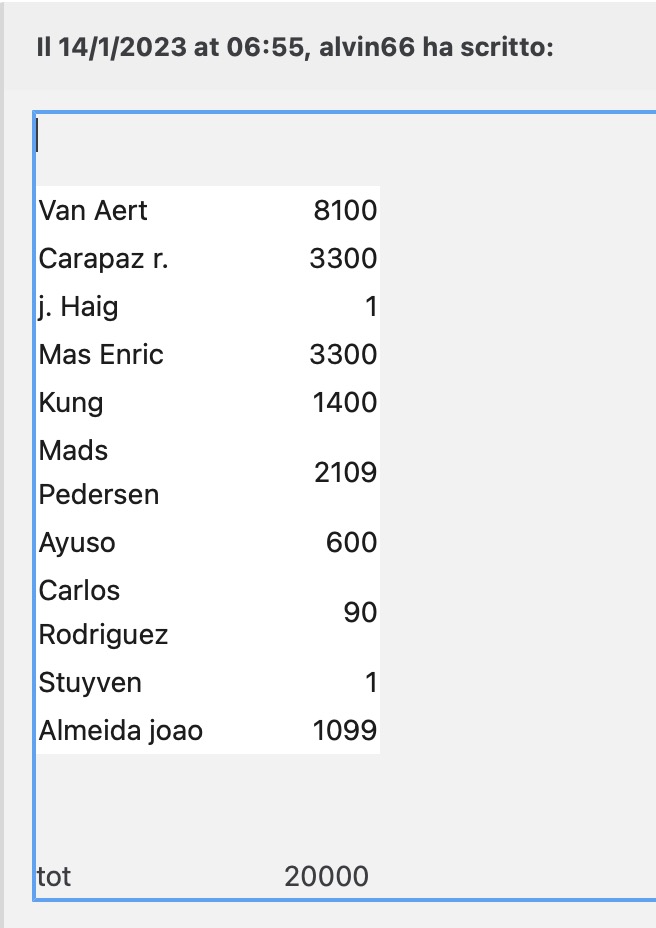Screen dimensions: 656x928
Task: Click the 20000 total value
Action: (x=327, y=877)
